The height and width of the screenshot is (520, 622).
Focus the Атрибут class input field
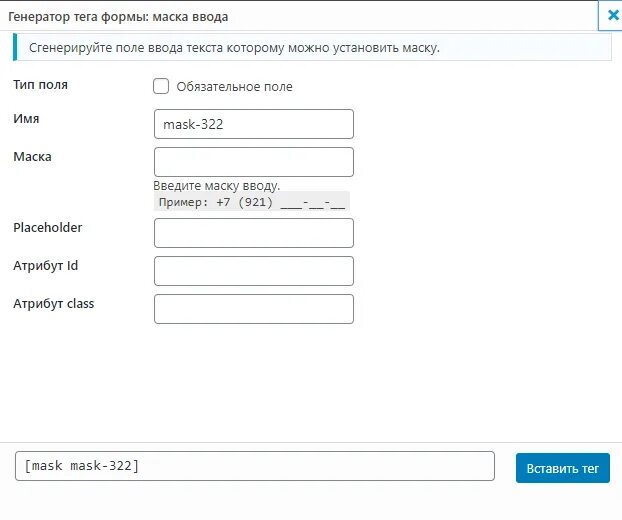point(253,309)
